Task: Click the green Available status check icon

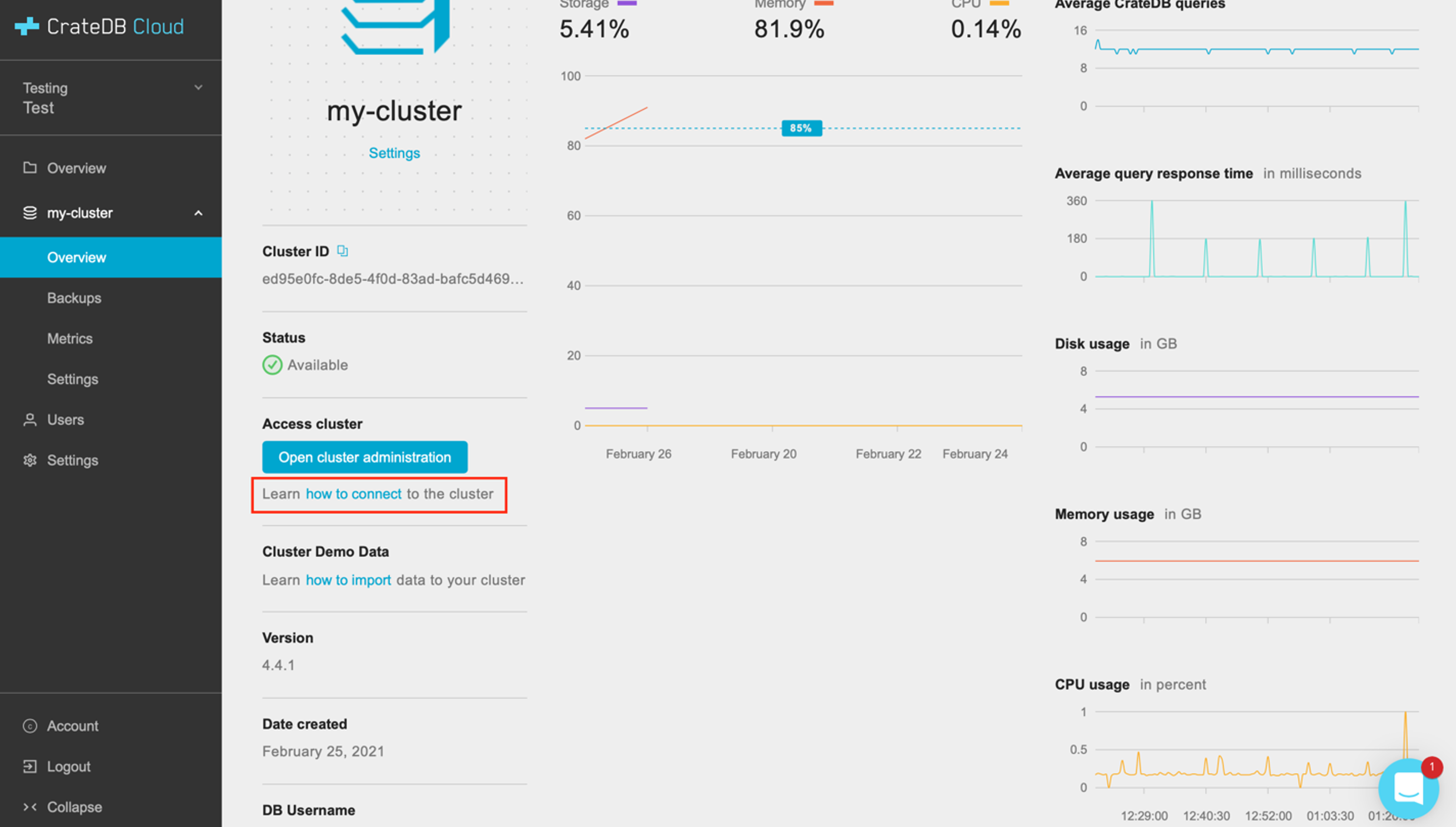Action: click(272, 365)
